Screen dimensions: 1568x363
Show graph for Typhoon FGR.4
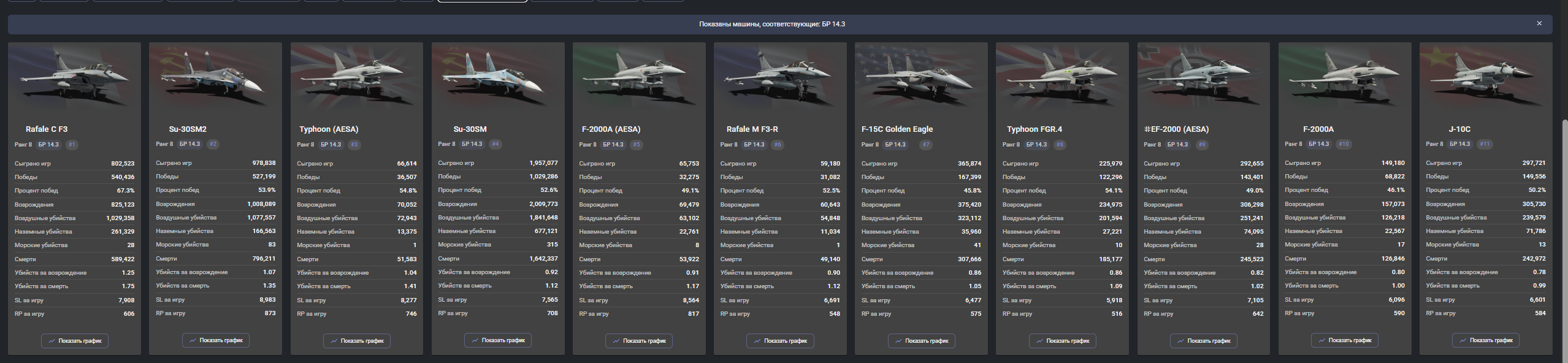(1063, 340)
